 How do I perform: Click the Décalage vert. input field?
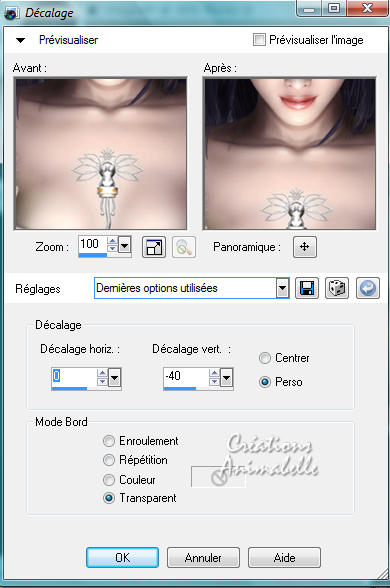(186, 376)
